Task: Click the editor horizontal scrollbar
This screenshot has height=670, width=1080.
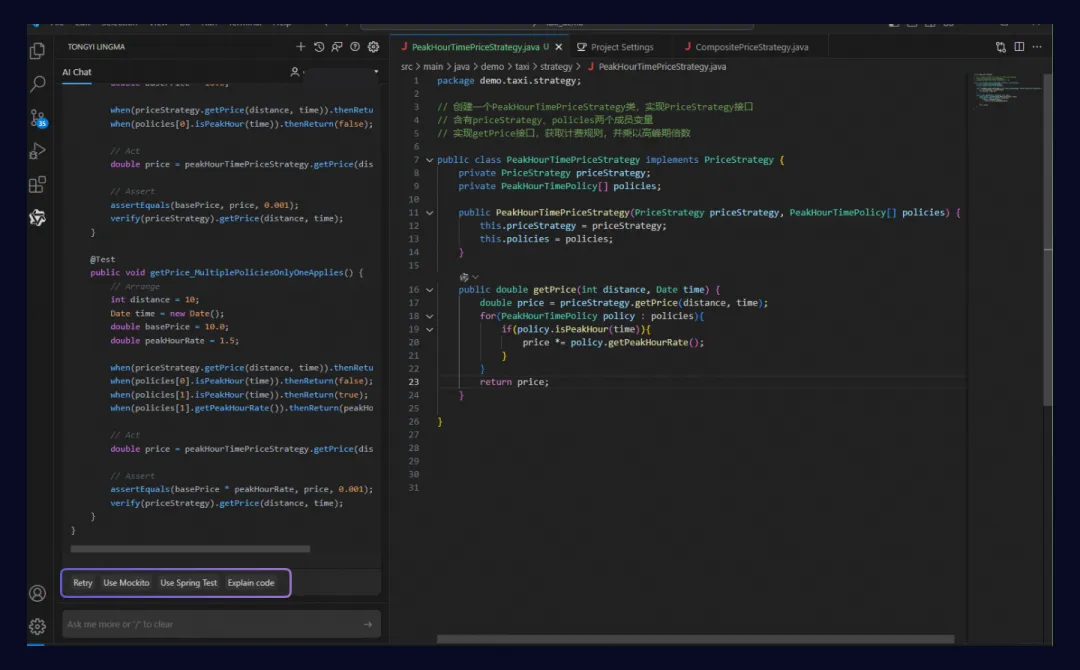Action: [x=696, y=639]
